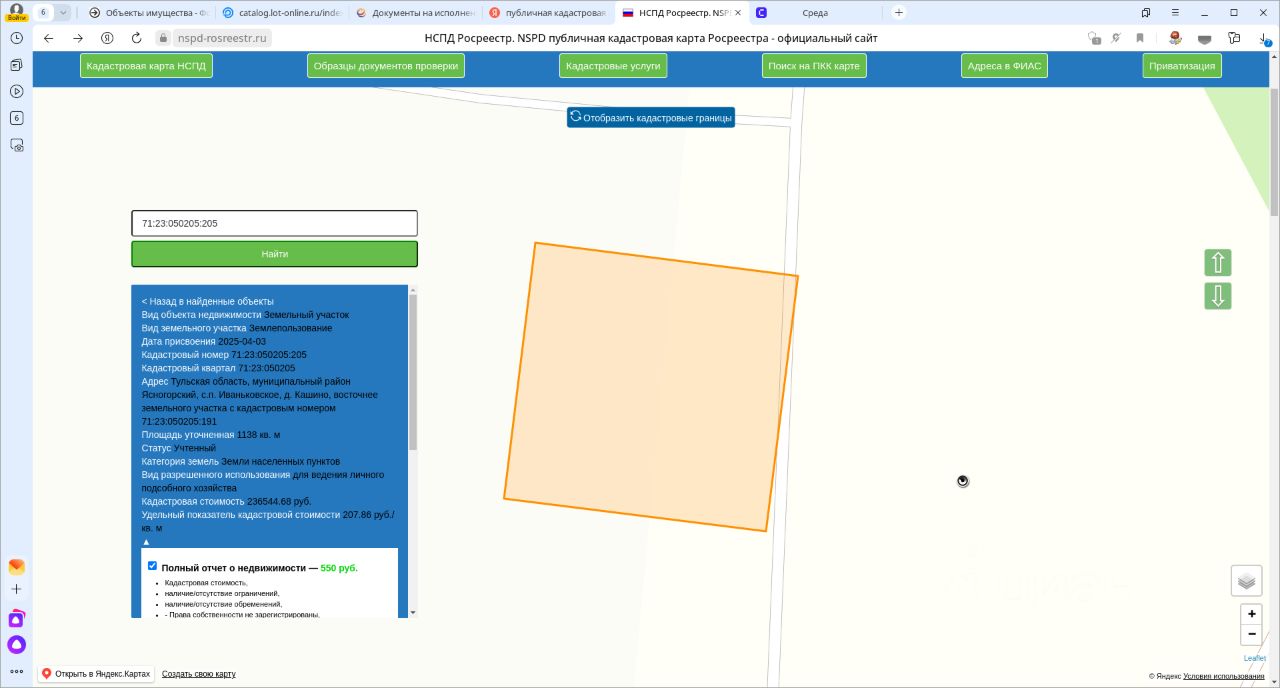The width and height of the screenshot is (1280, 688).
Task: Open Адреса в ФИАС
Action: click(x=1004, y=66)
